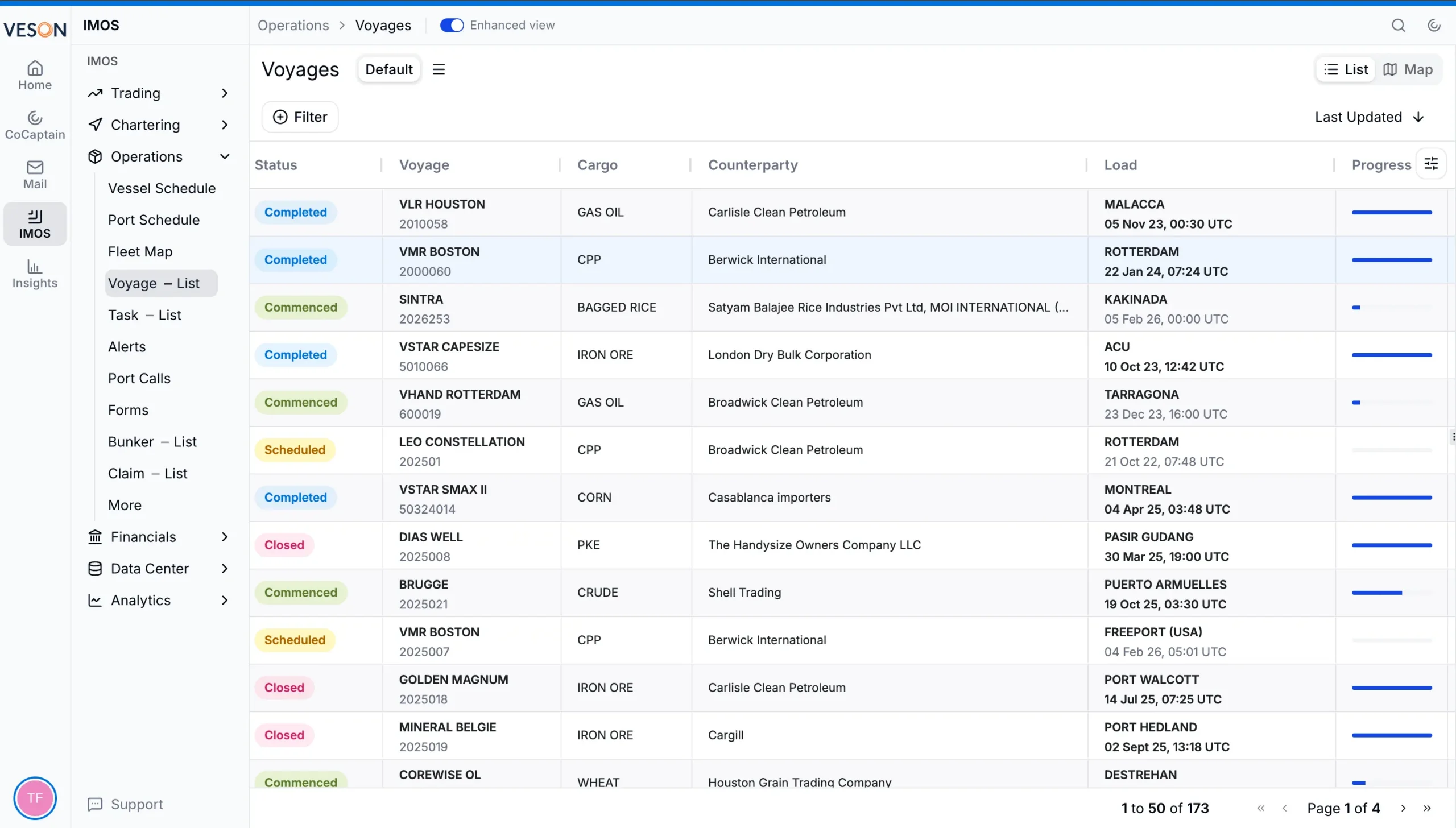Toggle the Enhanced view switch

click(452, 26)
